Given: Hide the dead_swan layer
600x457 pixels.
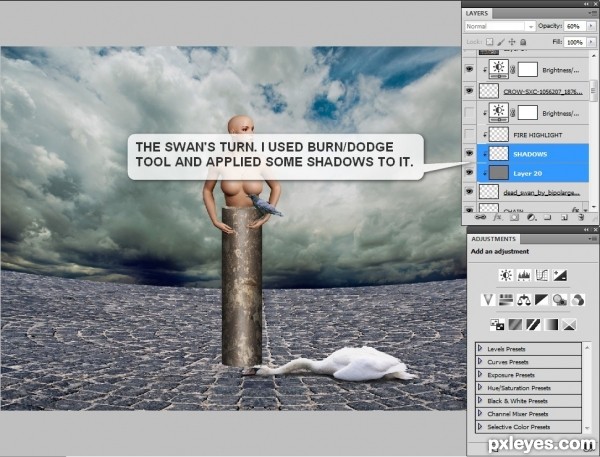Looking at the screenshot, I should [x=470, y=192].
